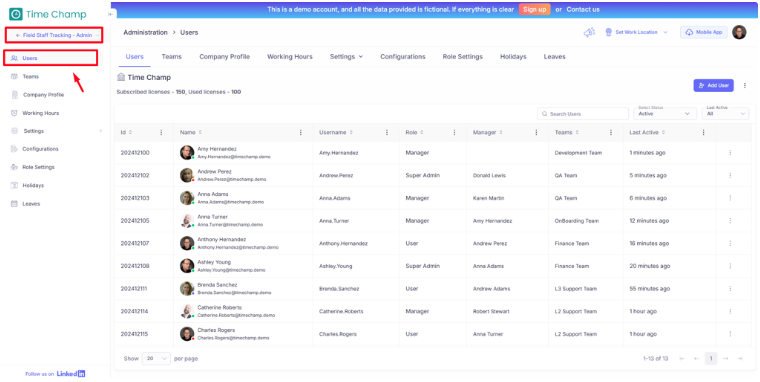Open row actions for Catherine Roberts
Image resolution: width=760 pixels, height=382 pixels.
tap(730, 311)
